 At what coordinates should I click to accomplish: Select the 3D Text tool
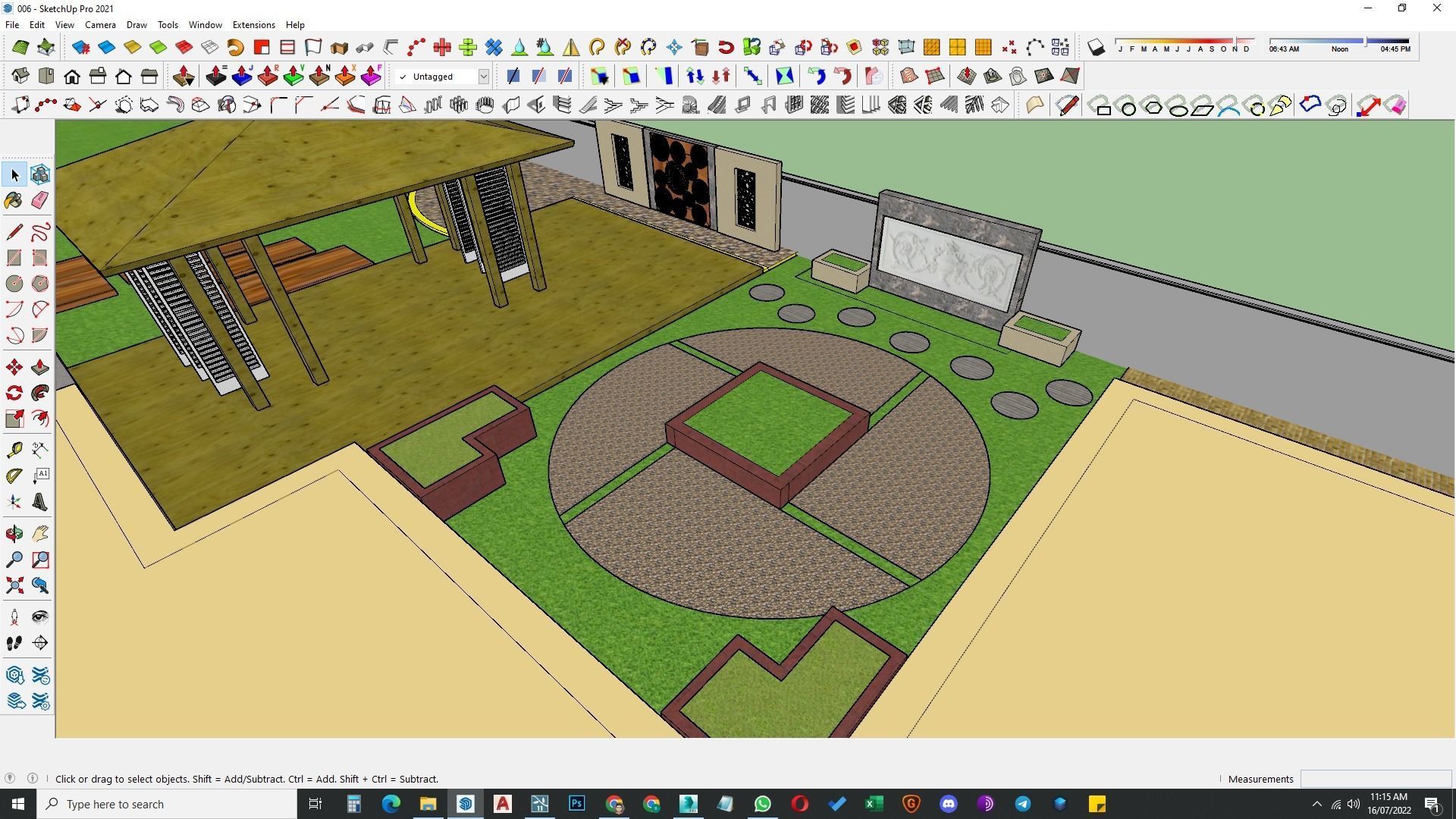40,502
